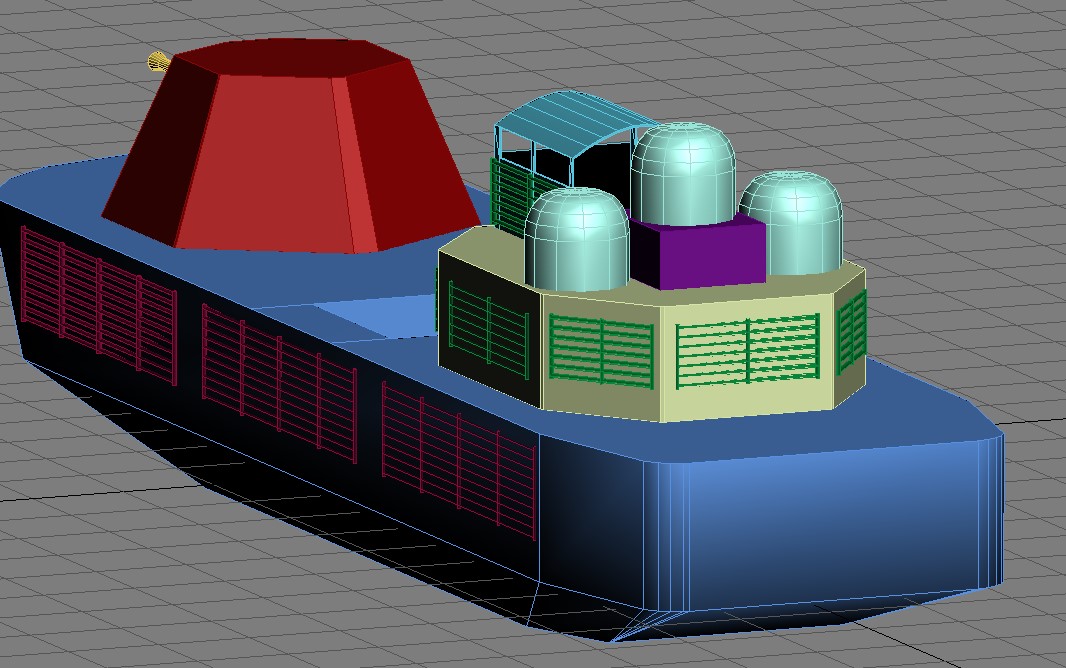
Task: Select the green grille on the cabin's center-left face
Action: 601,351
